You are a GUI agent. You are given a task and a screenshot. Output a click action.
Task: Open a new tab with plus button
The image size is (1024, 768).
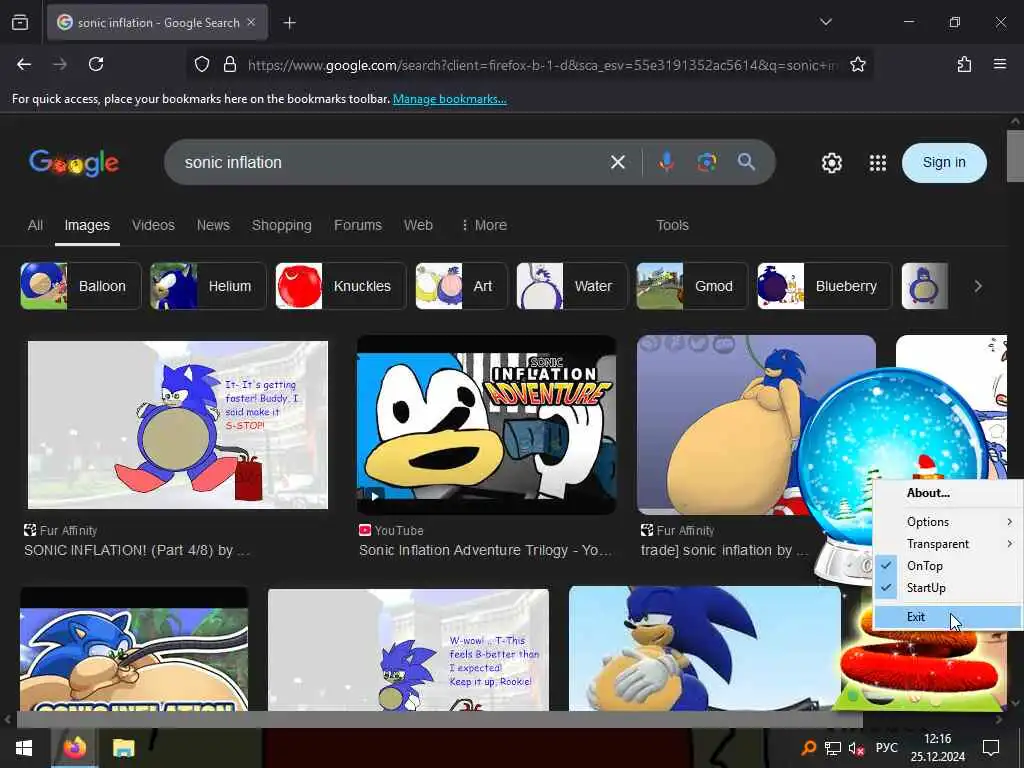pyautogui.click(x=289, y=23)
